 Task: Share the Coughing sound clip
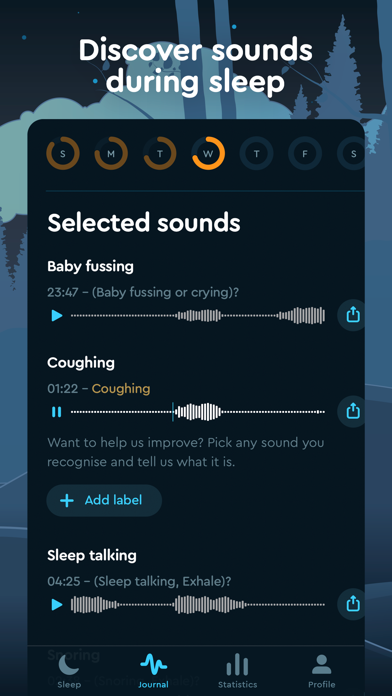click(352, 411)
